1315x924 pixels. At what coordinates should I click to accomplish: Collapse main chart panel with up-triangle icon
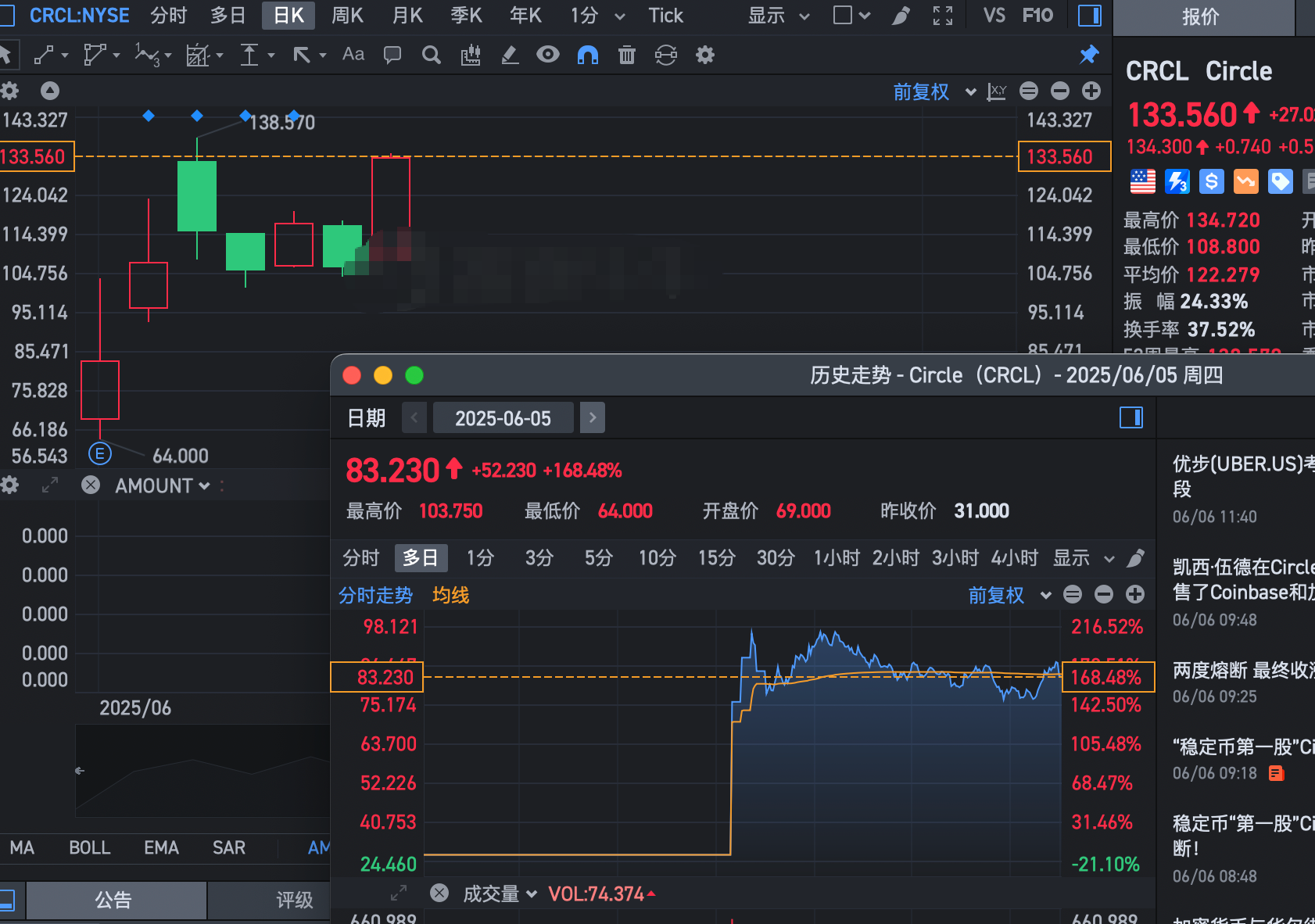tap(50, 91)
